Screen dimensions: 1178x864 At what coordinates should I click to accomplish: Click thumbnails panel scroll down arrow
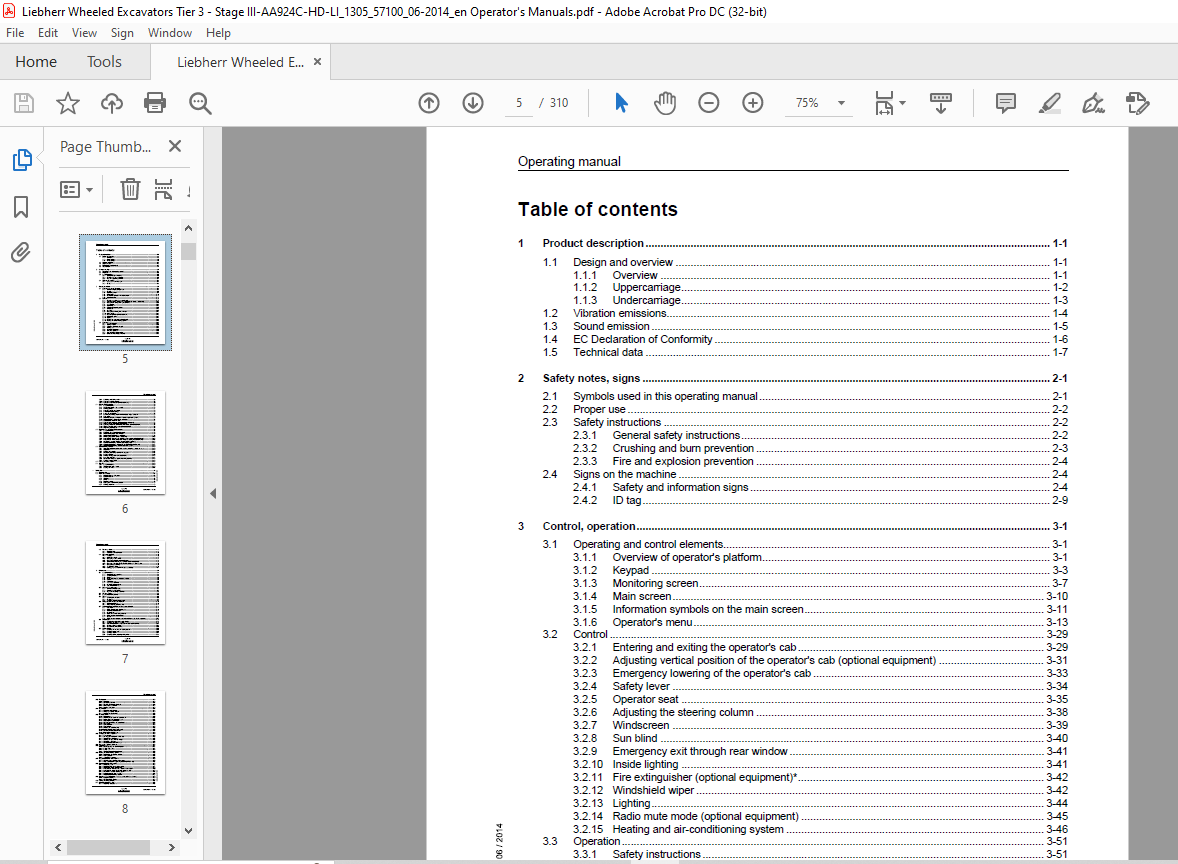(x=189, y=830)
